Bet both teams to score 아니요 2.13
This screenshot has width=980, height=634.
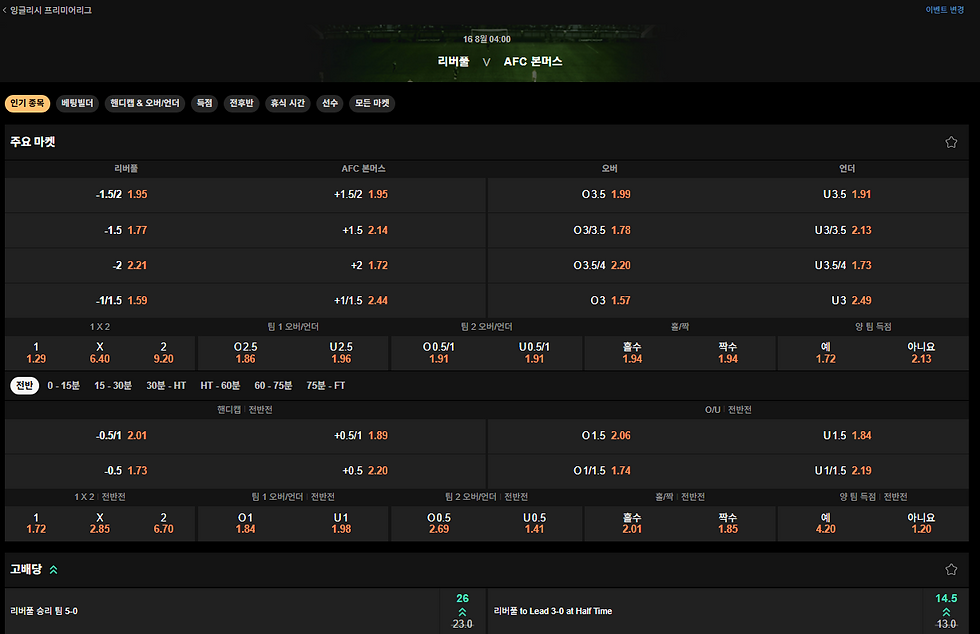pyautogui.click(x=921, y=353)
